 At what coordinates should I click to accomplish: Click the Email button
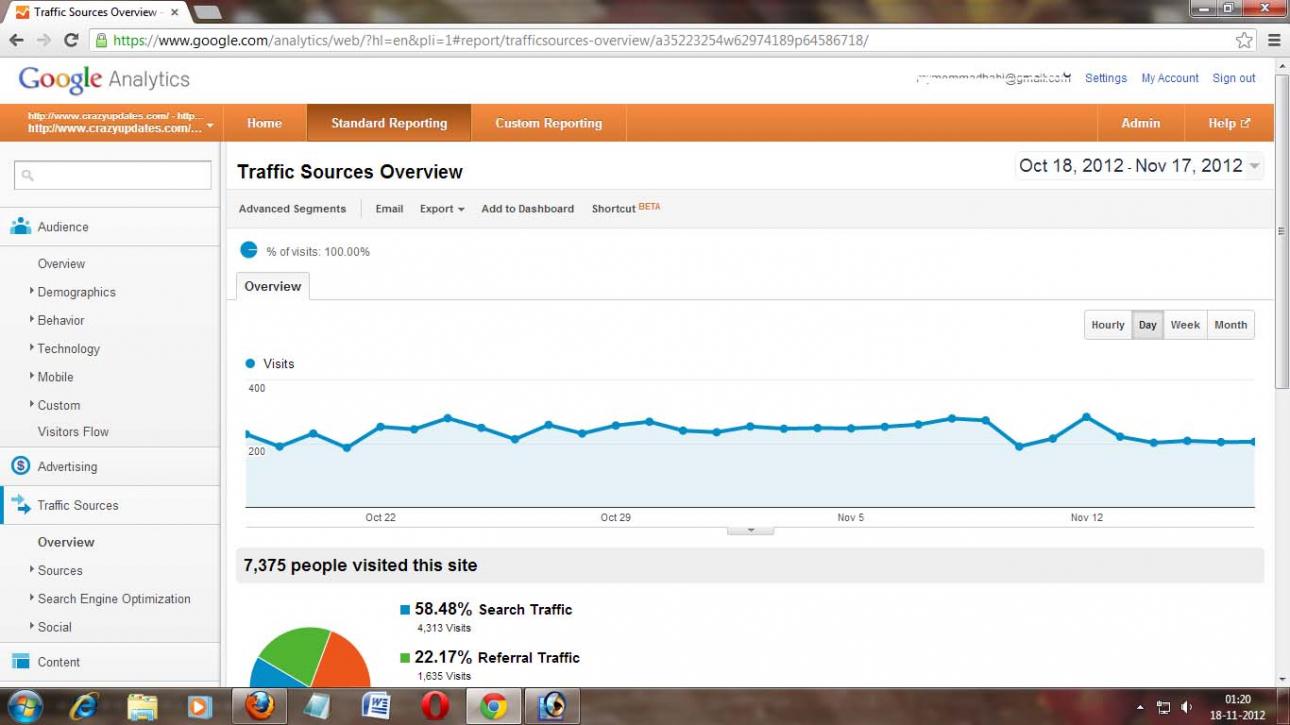pyautogui.click(x=389, y=209)
